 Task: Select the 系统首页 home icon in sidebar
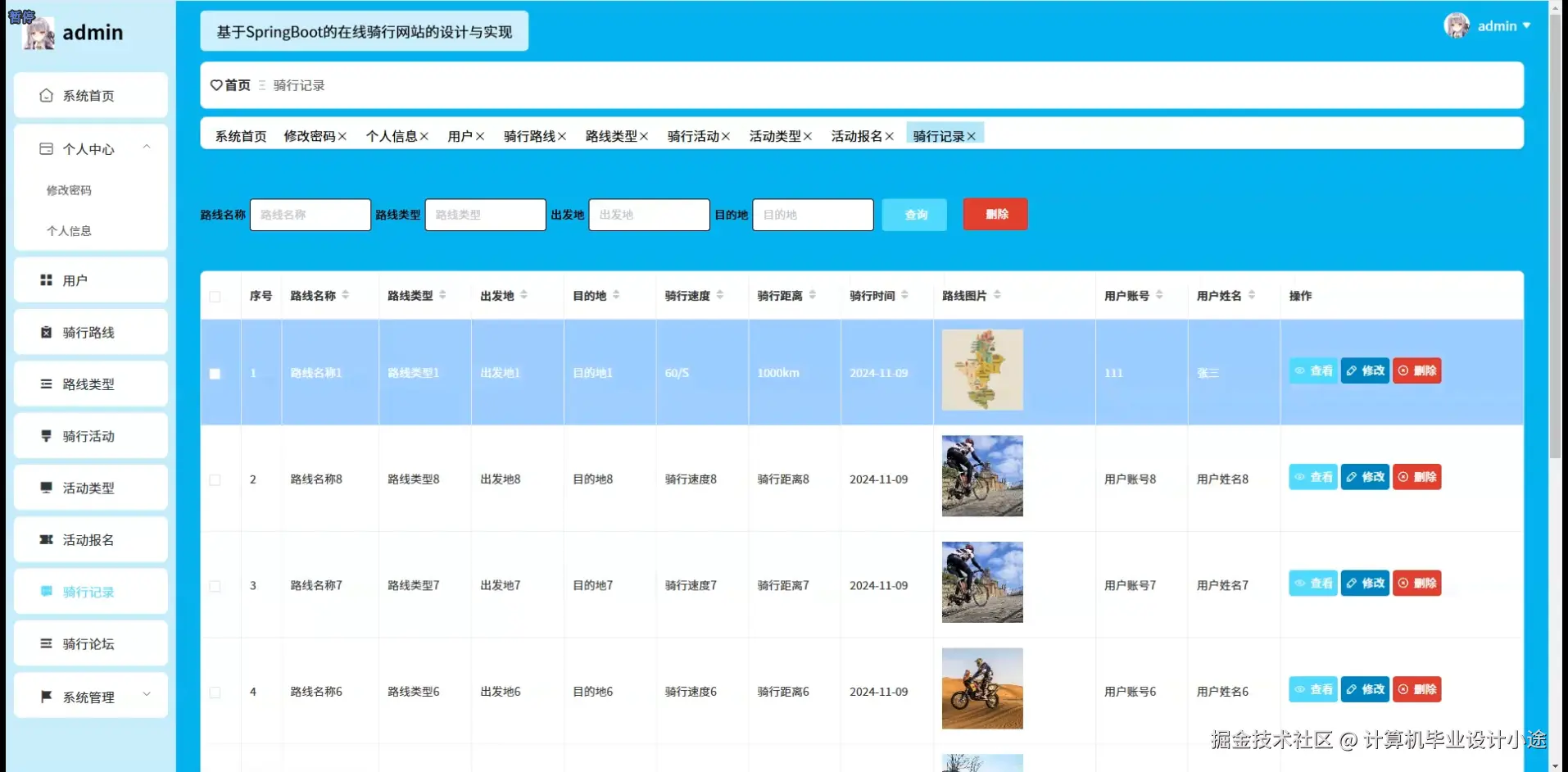click(46, 95)
